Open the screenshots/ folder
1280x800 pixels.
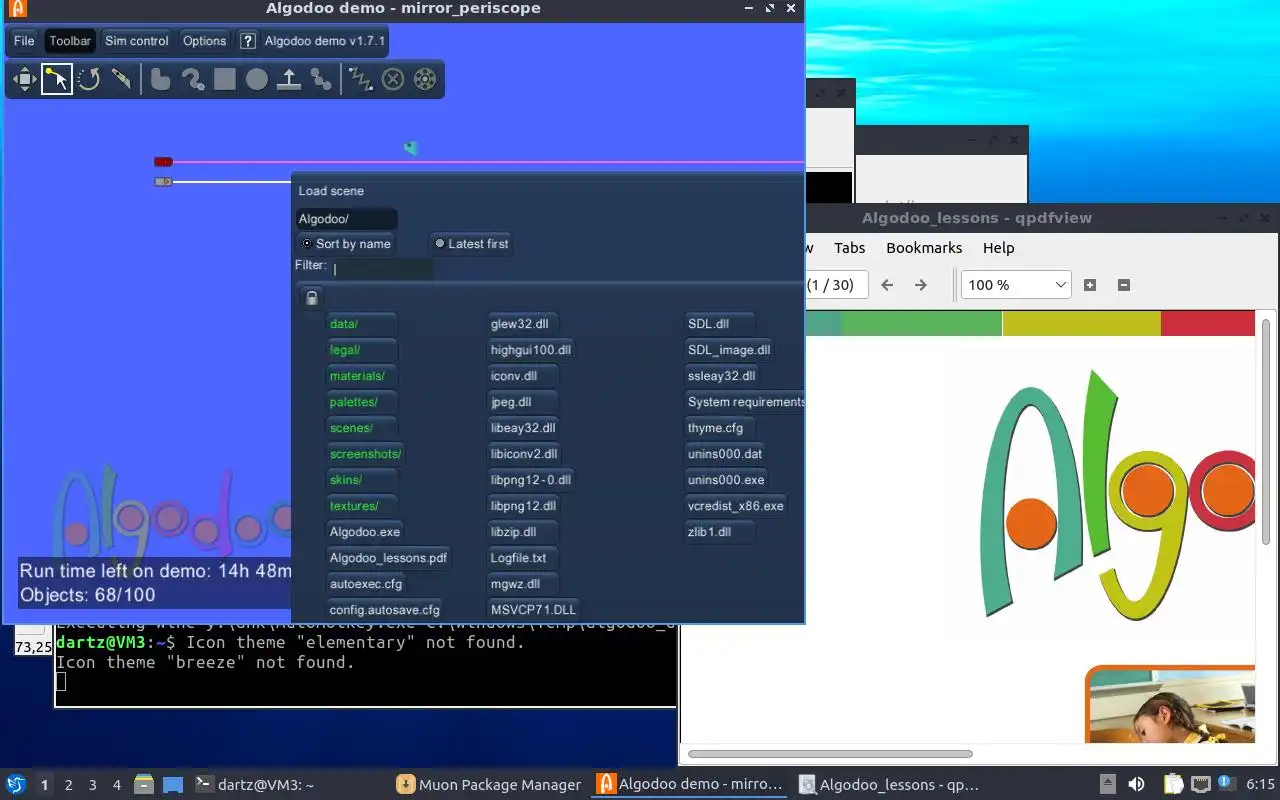click(366, 454)
